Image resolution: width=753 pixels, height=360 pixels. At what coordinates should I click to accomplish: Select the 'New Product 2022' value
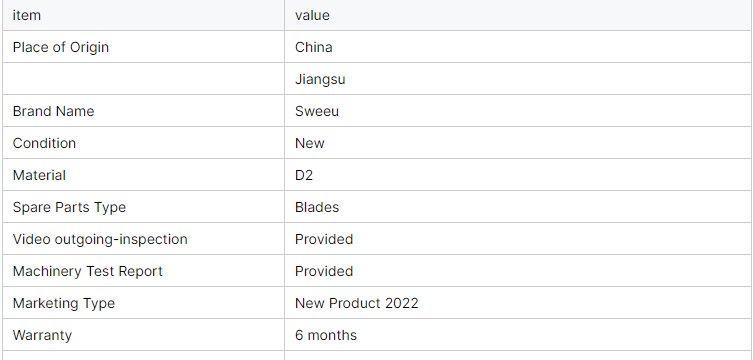tap(357, 303)
